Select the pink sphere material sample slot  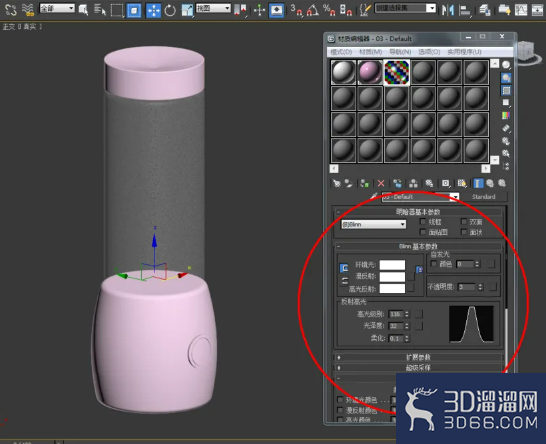click(x=370, y=72)
